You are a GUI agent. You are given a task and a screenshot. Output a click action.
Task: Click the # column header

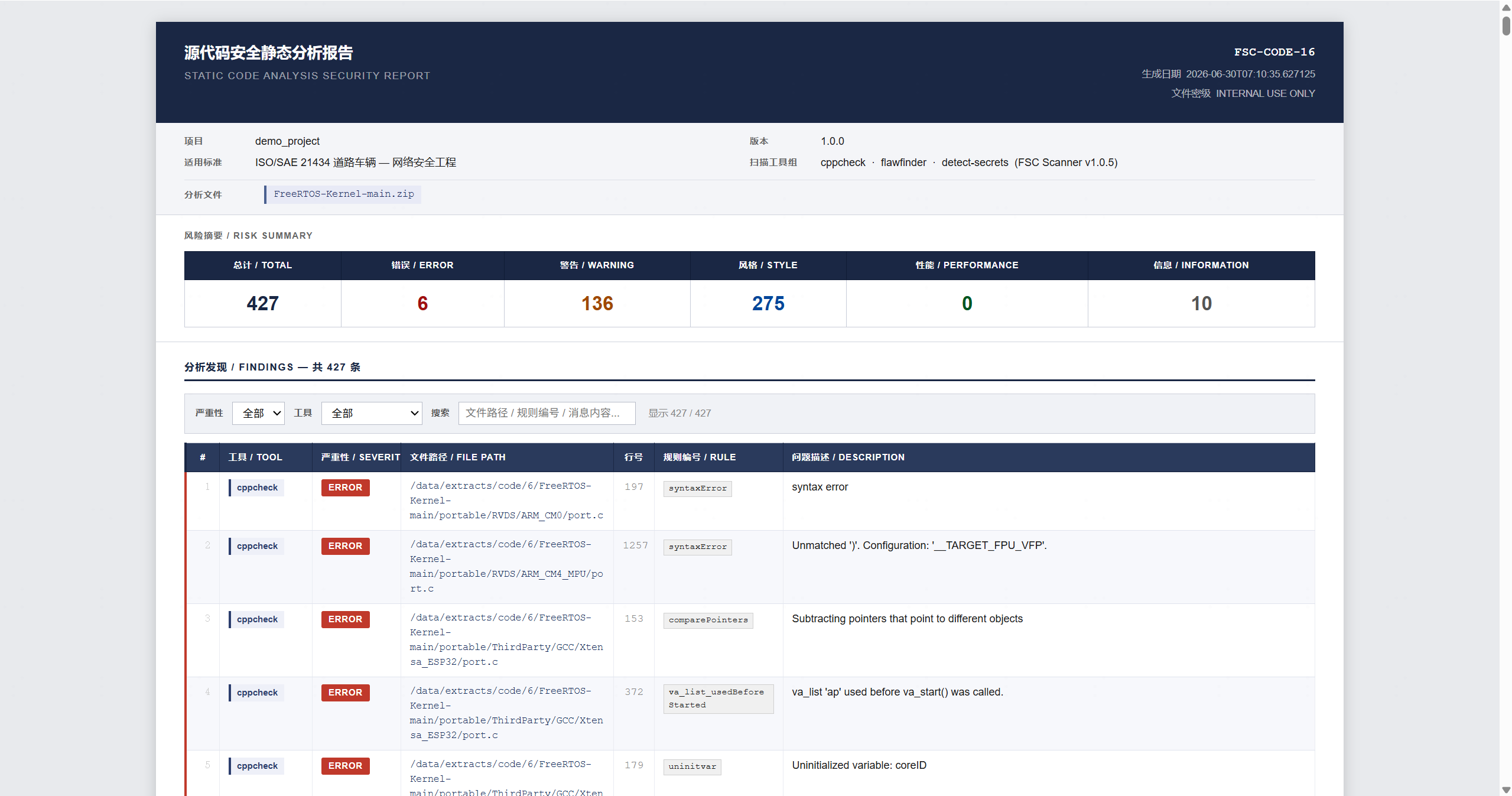click(202, 457)
